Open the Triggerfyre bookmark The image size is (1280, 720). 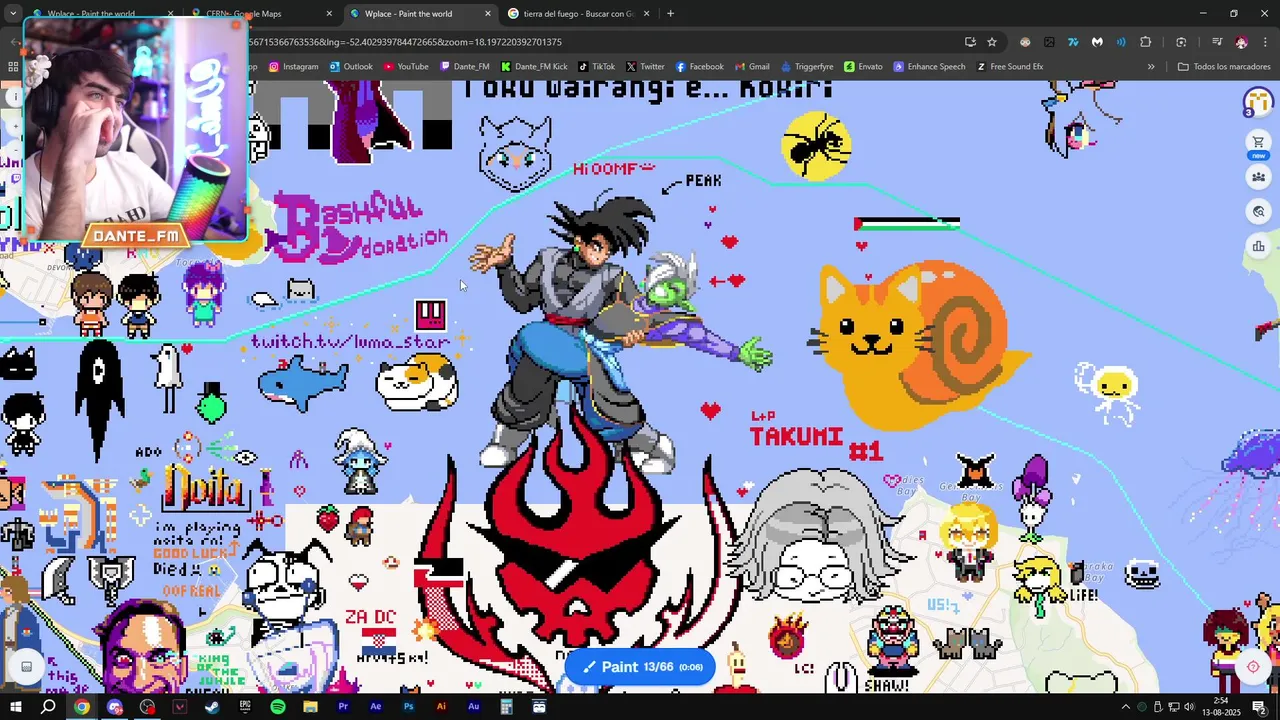click(806, 67)
